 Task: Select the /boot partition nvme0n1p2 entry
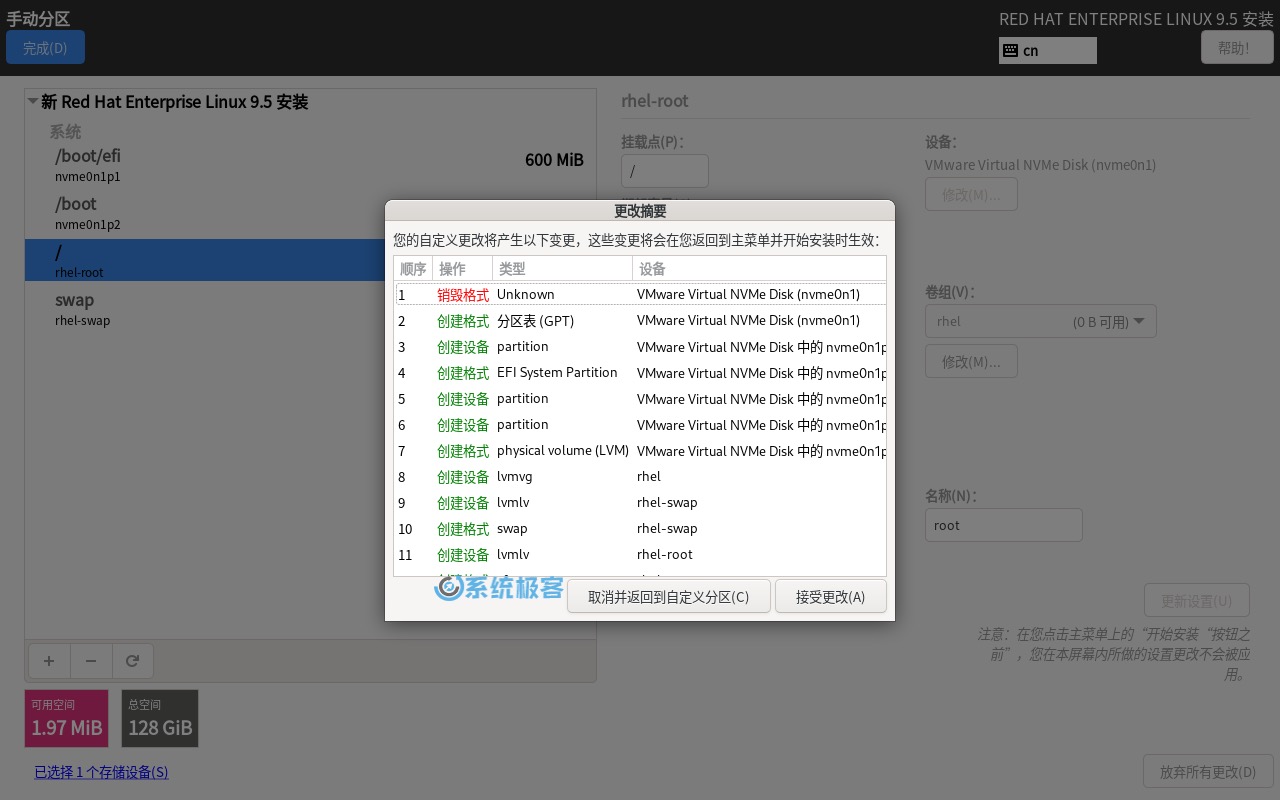[x=310, y=213]
